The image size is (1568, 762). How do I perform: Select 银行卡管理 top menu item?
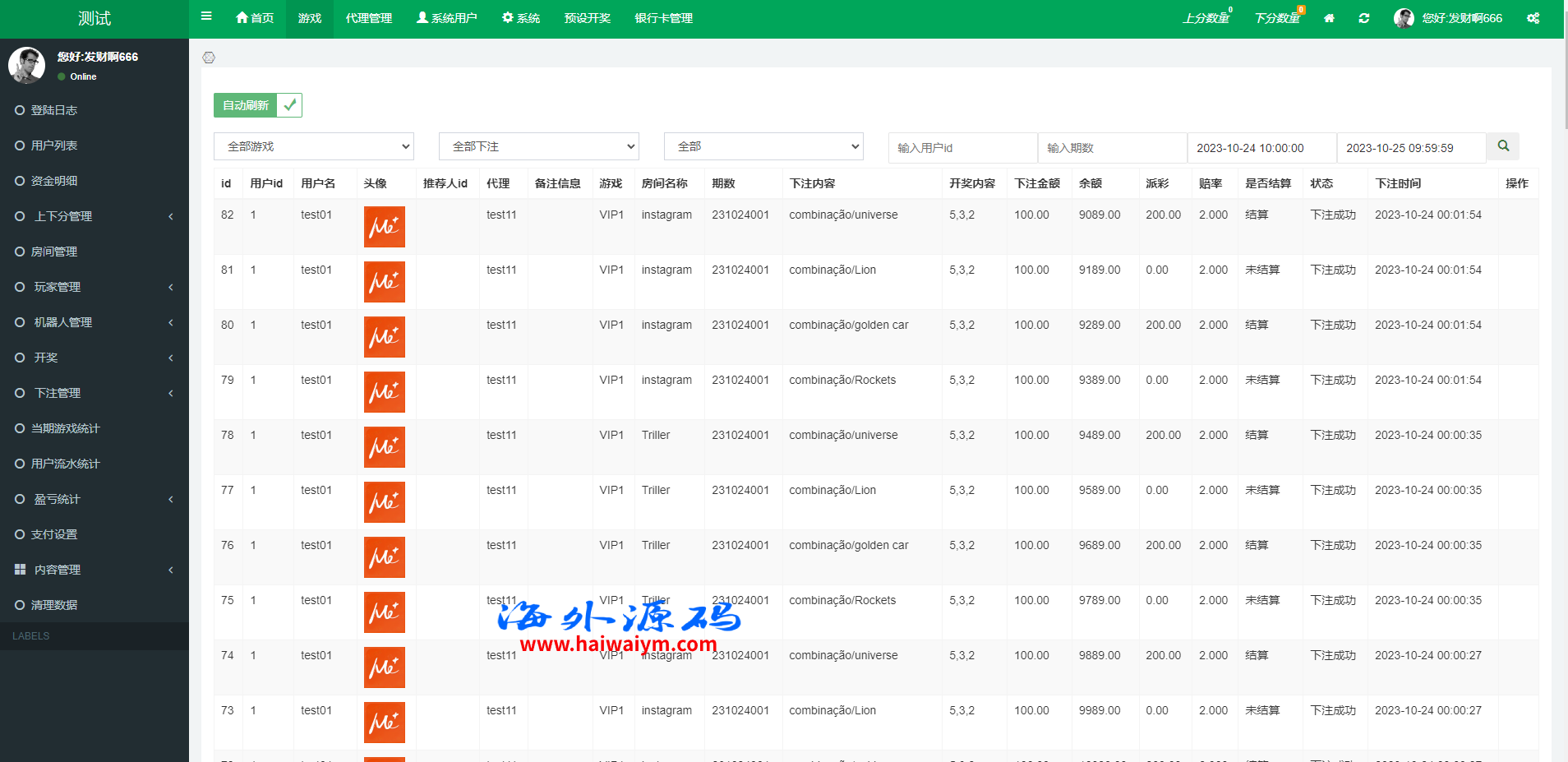[663, 18]
